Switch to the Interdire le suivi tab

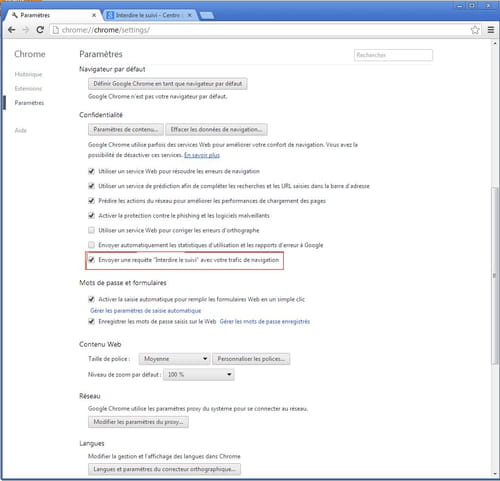click(150, 15)
